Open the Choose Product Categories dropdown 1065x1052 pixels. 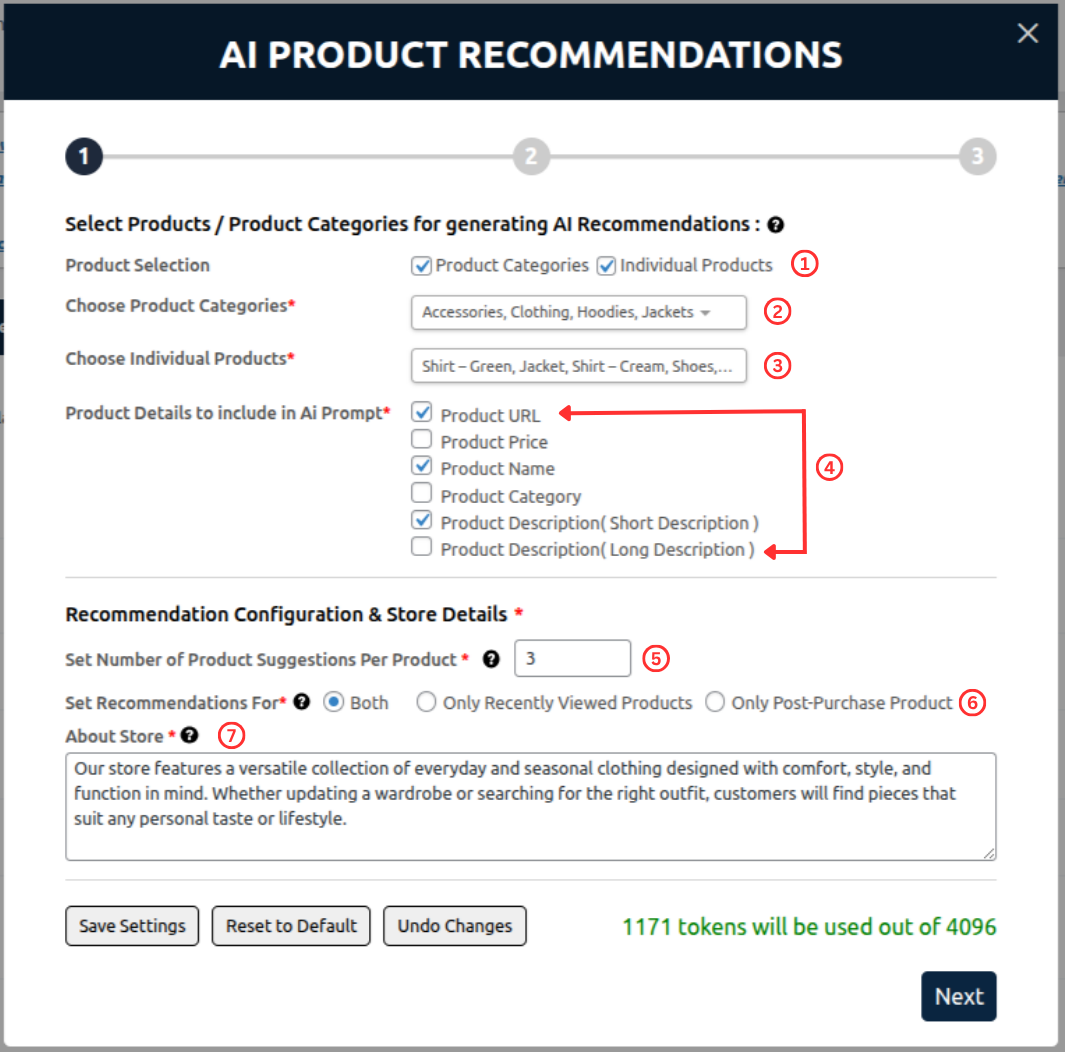578,312
